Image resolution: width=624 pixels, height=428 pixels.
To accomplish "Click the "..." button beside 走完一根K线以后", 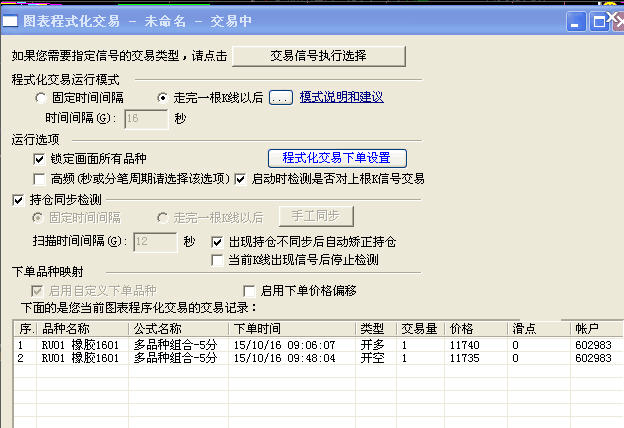I will tap(280, 98).
